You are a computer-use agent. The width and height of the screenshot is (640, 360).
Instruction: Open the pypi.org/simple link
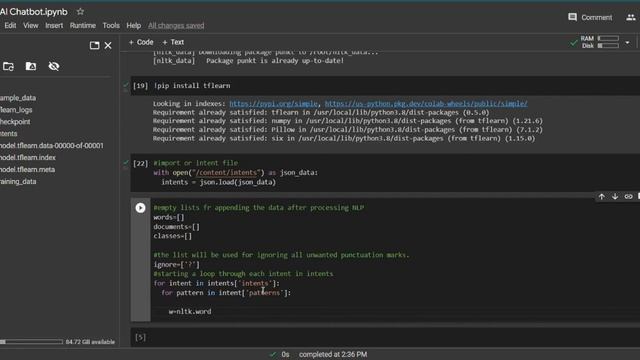pos(273,104)
